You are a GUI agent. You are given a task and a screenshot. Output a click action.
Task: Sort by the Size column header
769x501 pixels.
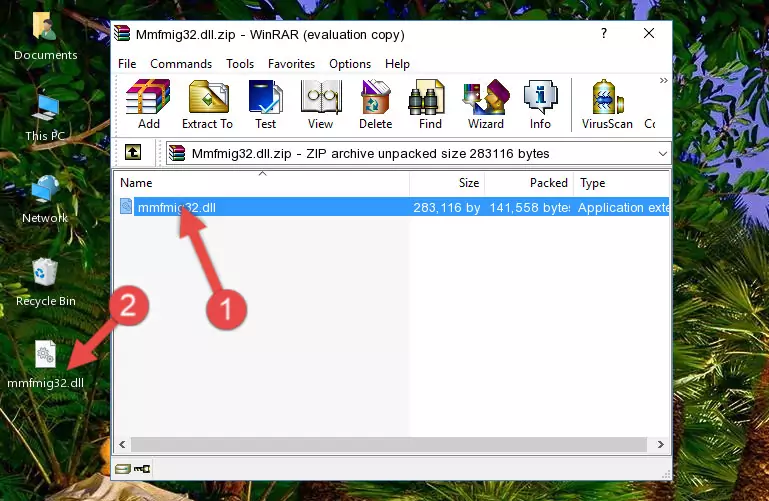[x=447, y=183]
